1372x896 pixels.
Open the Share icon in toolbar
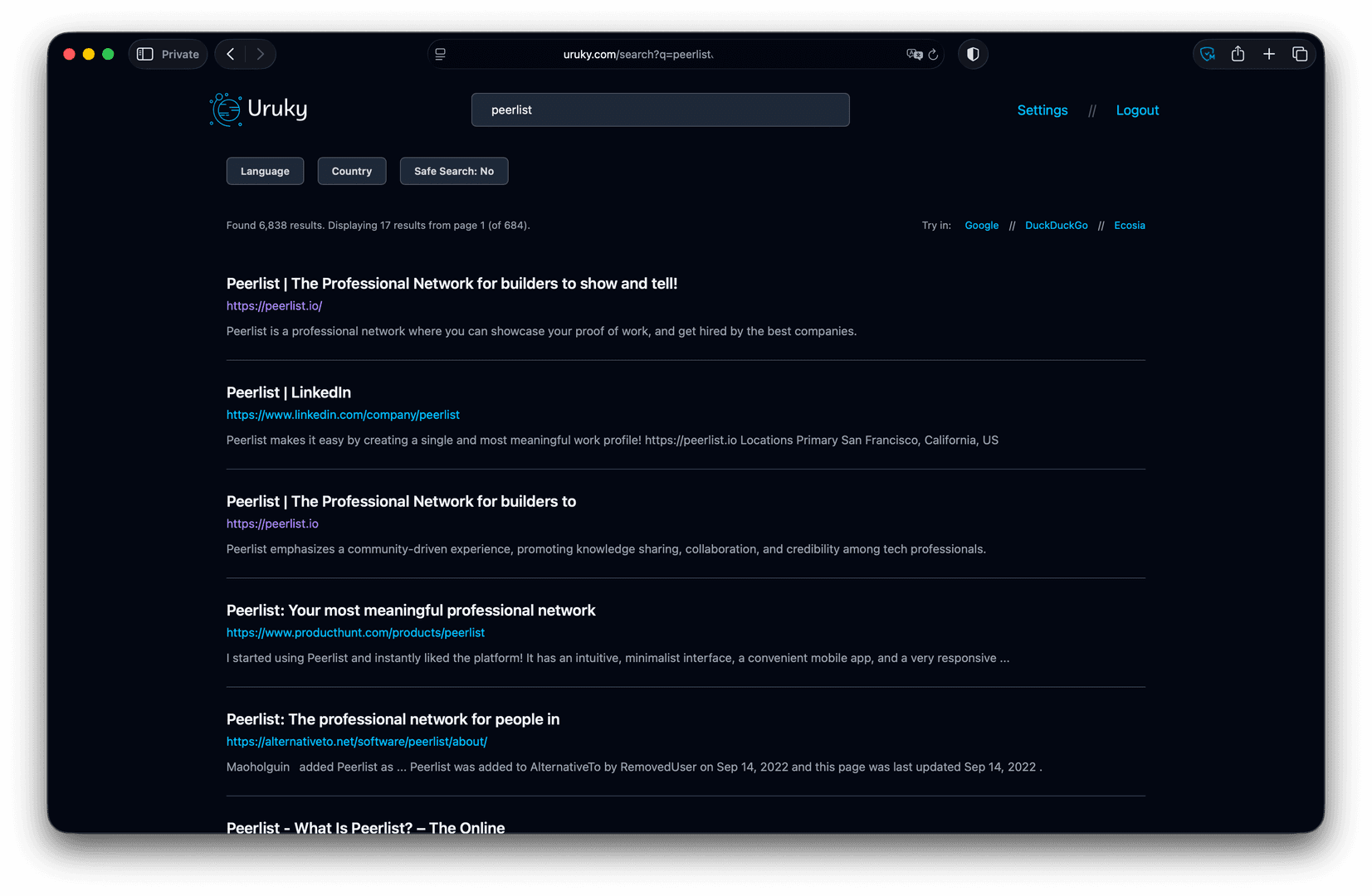[1238, 54]
